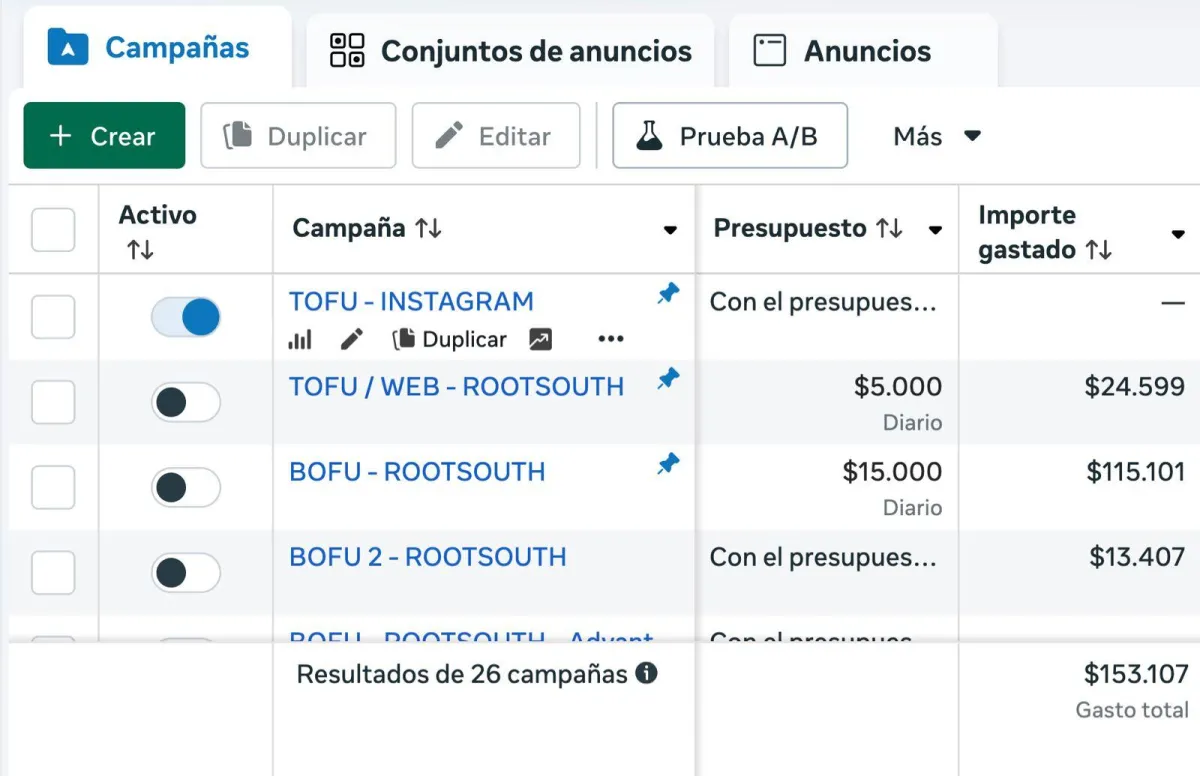
Task: Click the green Crear button
Action: (x=104, y=135)
